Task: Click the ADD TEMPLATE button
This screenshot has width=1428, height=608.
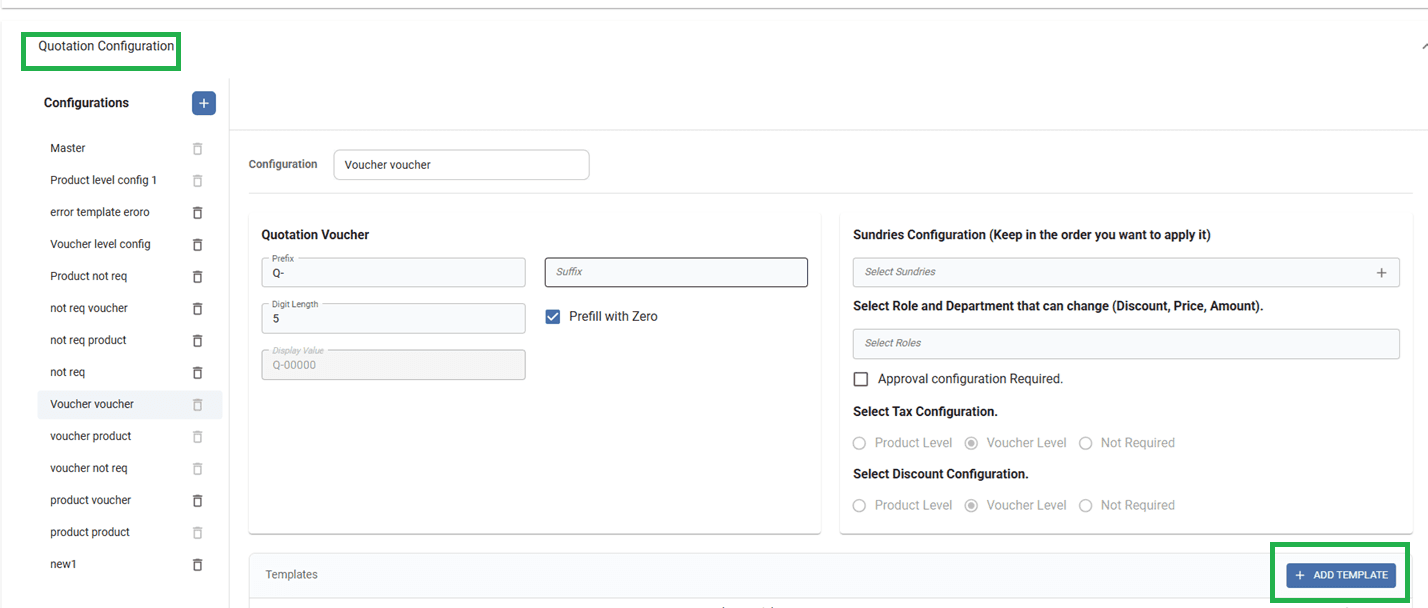Action: click(x=1340, y=575)
